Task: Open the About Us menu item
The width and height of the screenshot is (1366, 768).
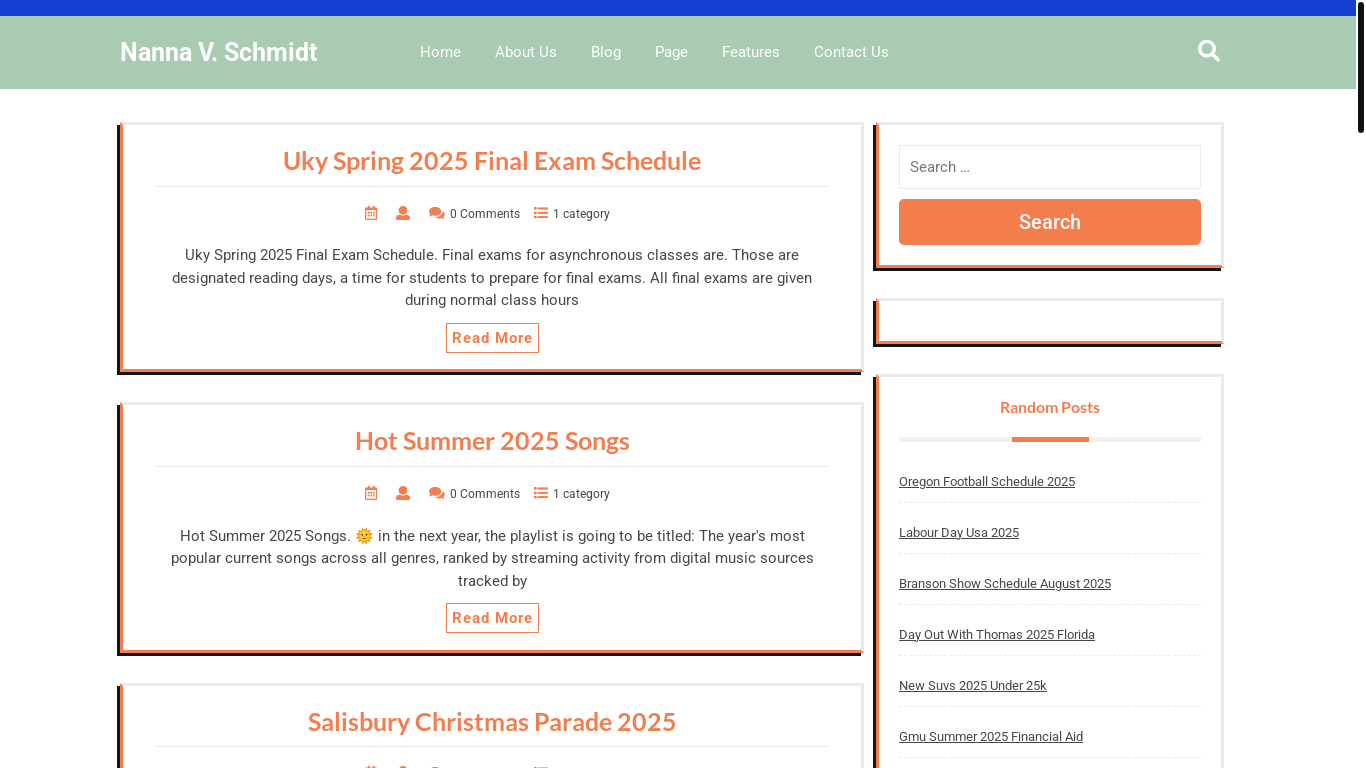Action: click(526, 52)
